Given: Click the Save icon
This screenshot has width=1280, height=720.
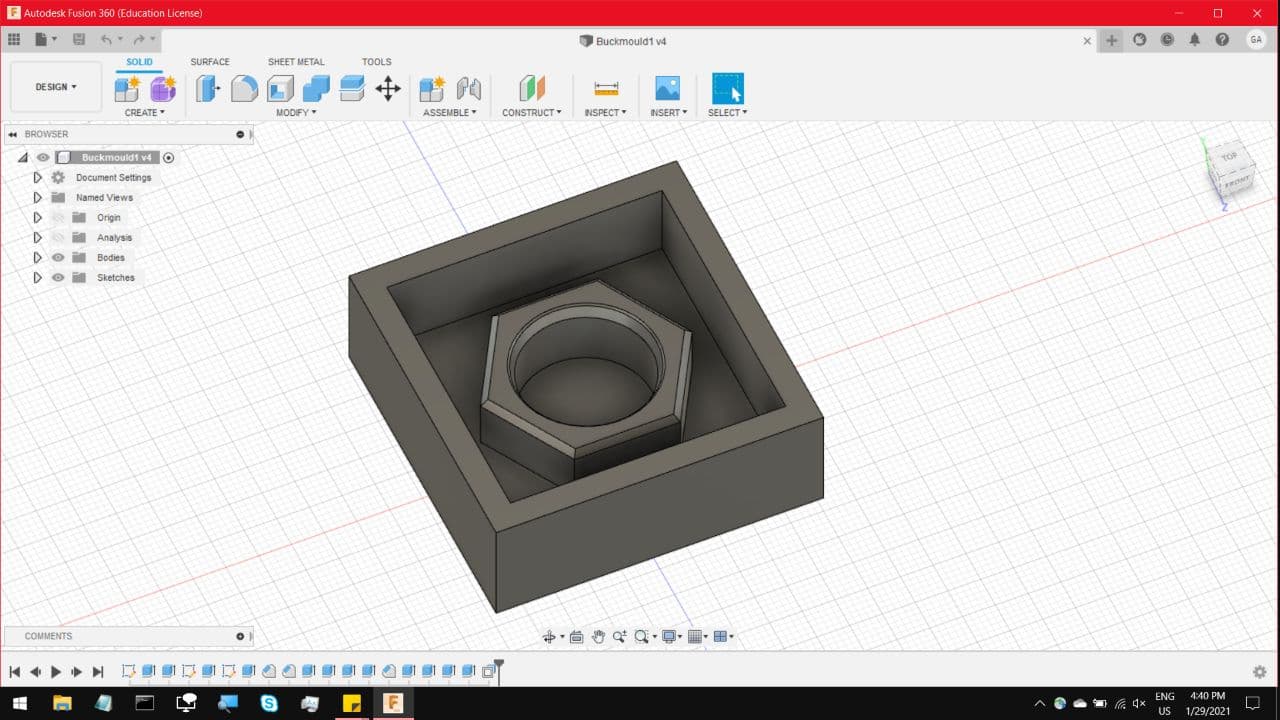Looking at the screenshot, I should [79, 40].
